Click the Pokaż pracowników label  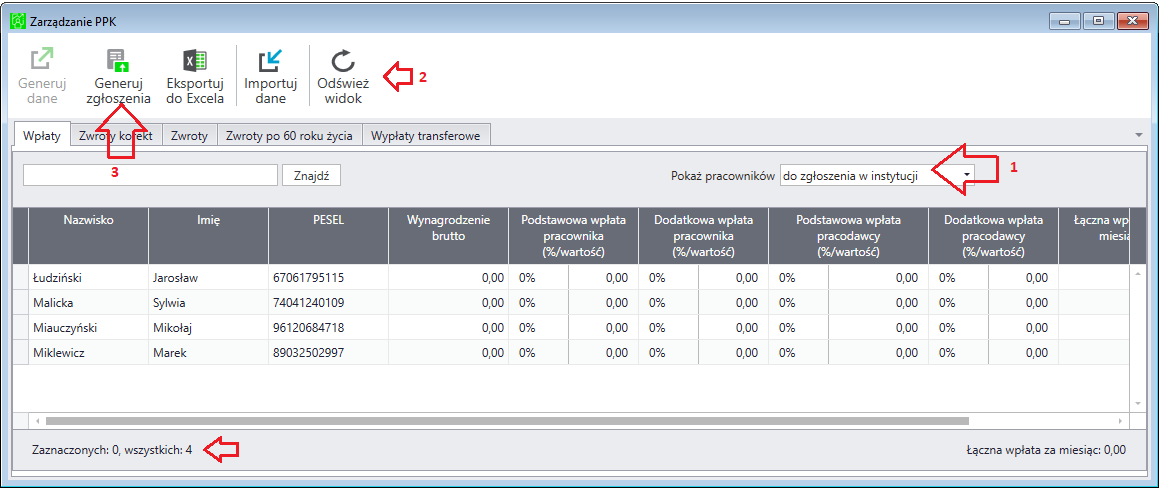click(723, 176)
